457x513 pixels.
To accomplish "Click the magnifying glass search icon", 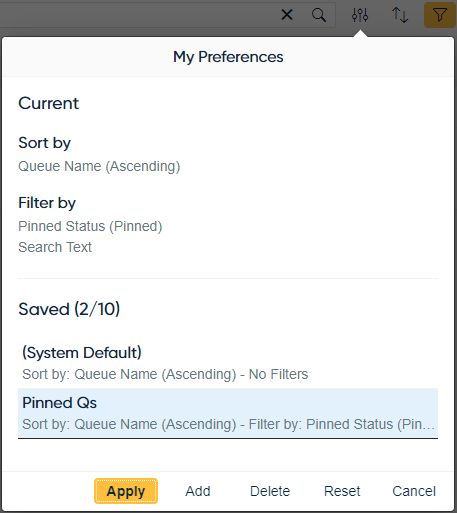I will point(319,15).
